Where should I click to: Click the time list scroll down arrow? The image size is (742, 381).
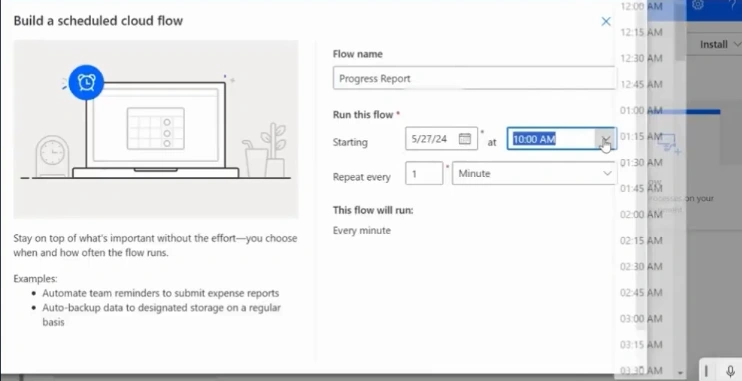point(680,373)
